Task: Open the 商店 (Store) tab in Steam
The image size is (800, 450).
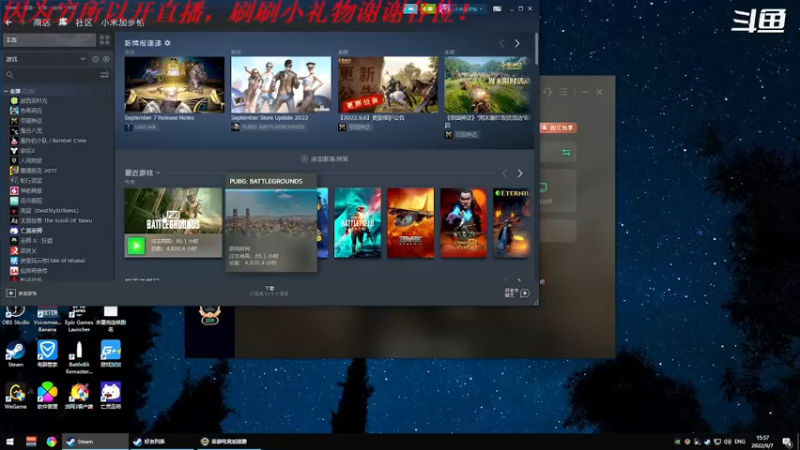Action: (x=42, y=22)
